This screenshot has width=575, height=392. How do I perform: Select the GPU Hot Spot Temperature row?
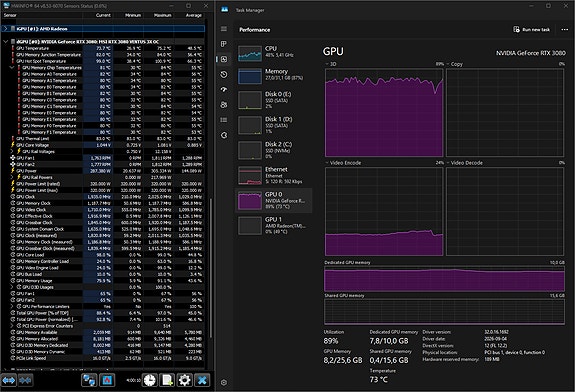pos(103,61)
